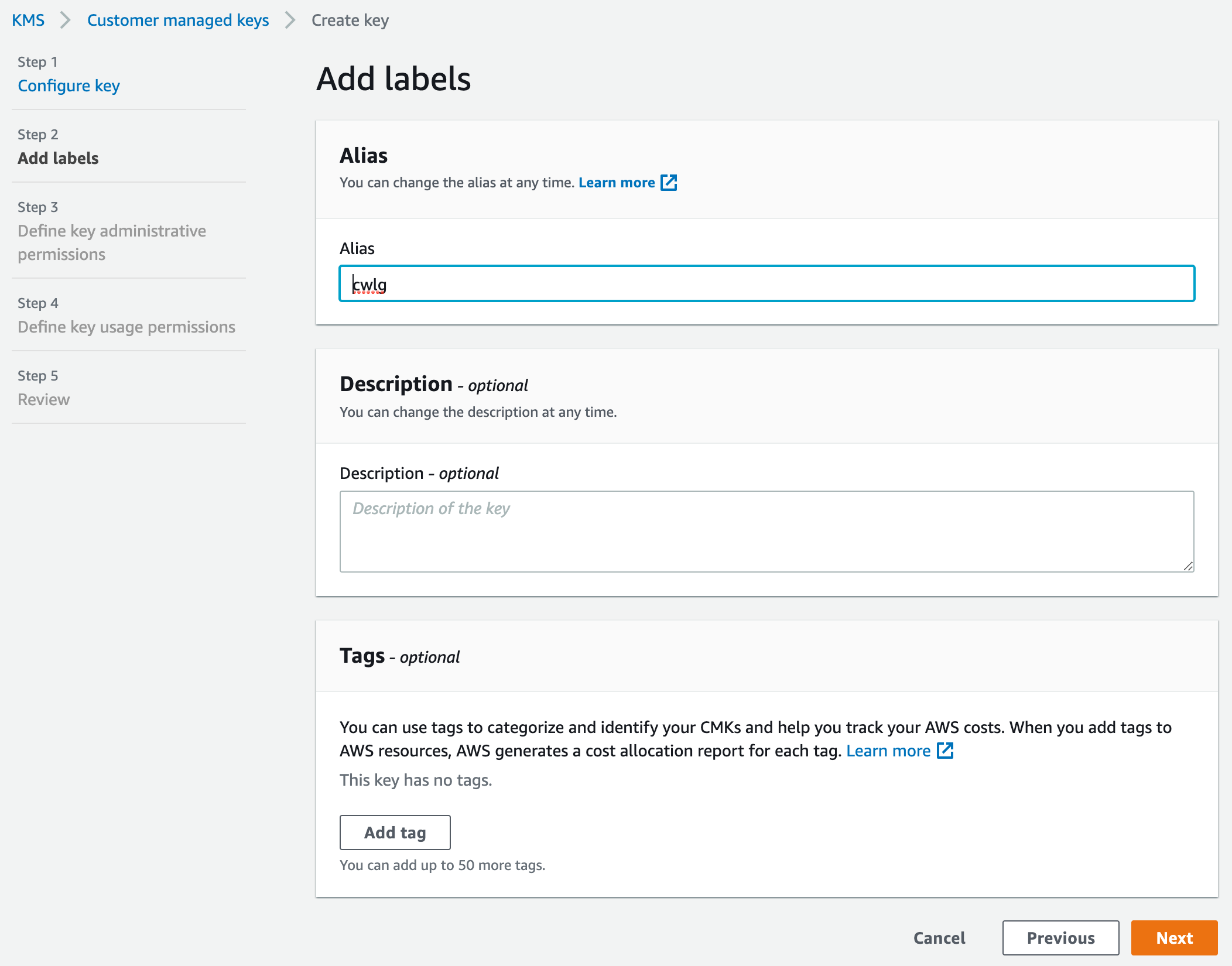Select Step 3 Define key administrative permissions
The image size is (1232, 966).
coord(111,242)
